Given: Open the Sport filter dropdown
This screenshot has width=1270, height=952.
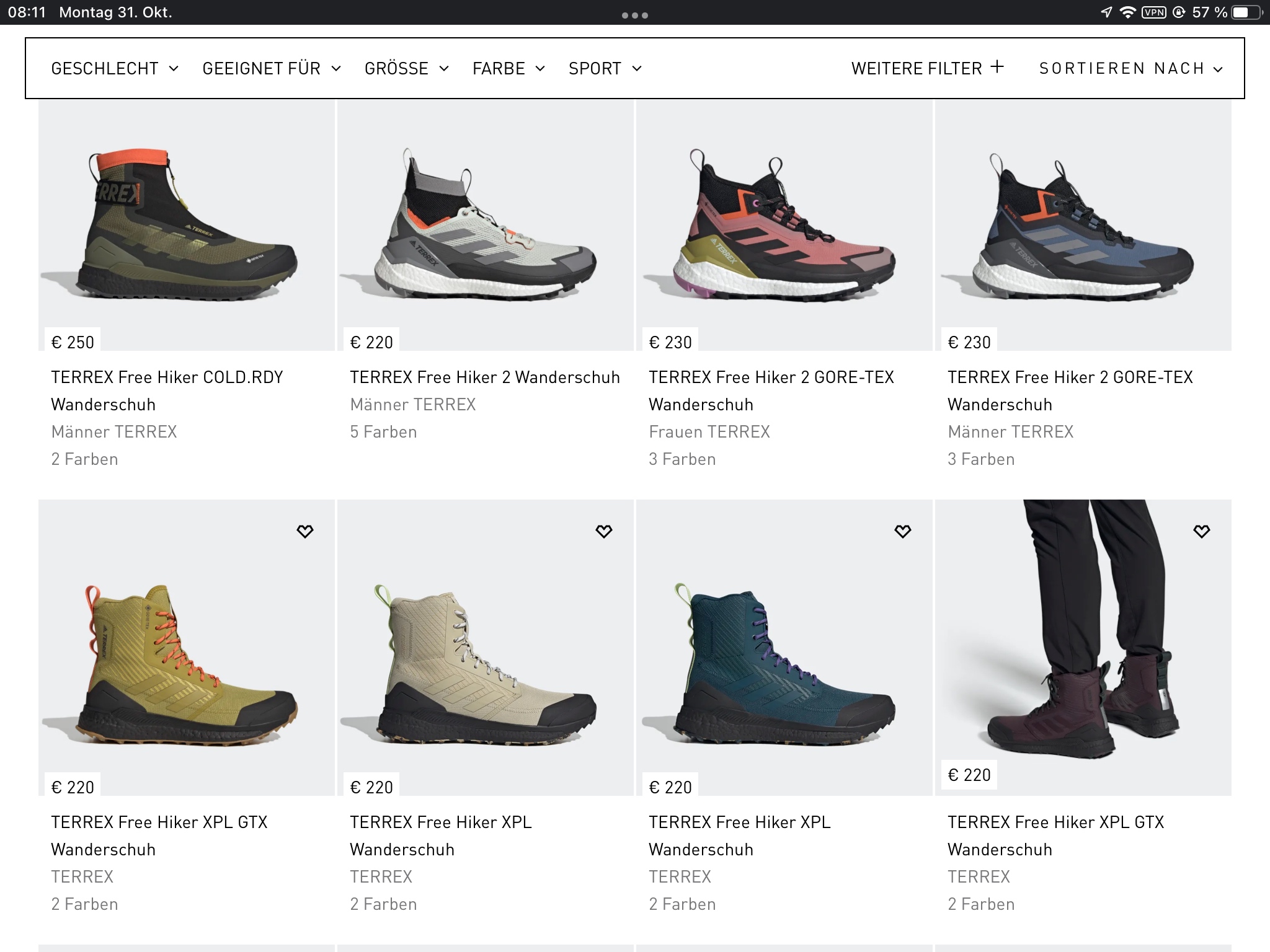Looking at the screenshot, I should click(x=605, y=68).
